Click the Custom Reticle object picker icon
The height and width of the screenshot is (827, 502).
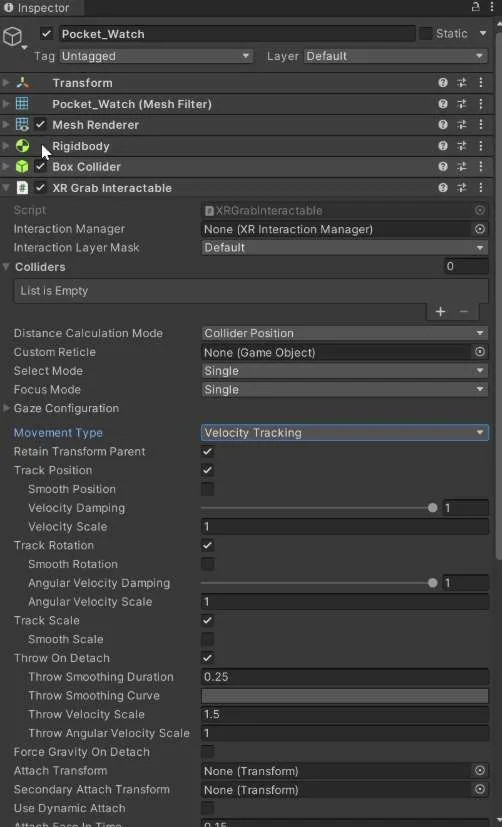pyautogui.click(x=480, y=352)
